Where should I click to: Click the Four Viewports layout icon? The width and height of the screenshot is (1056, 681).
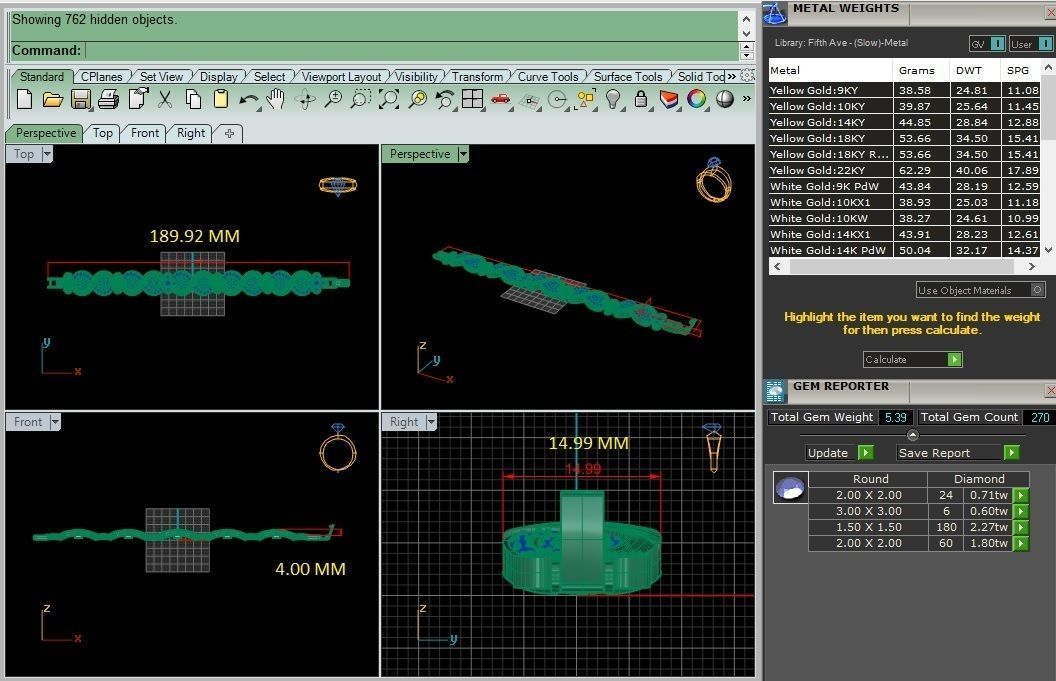click(x=472, y=99)
